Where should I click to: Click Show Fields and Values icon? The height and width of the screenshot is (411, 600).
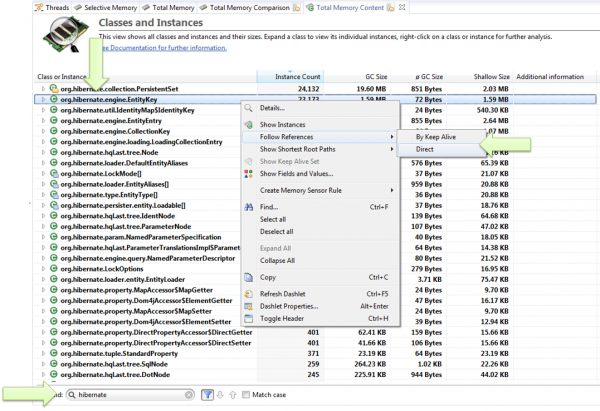249,174
